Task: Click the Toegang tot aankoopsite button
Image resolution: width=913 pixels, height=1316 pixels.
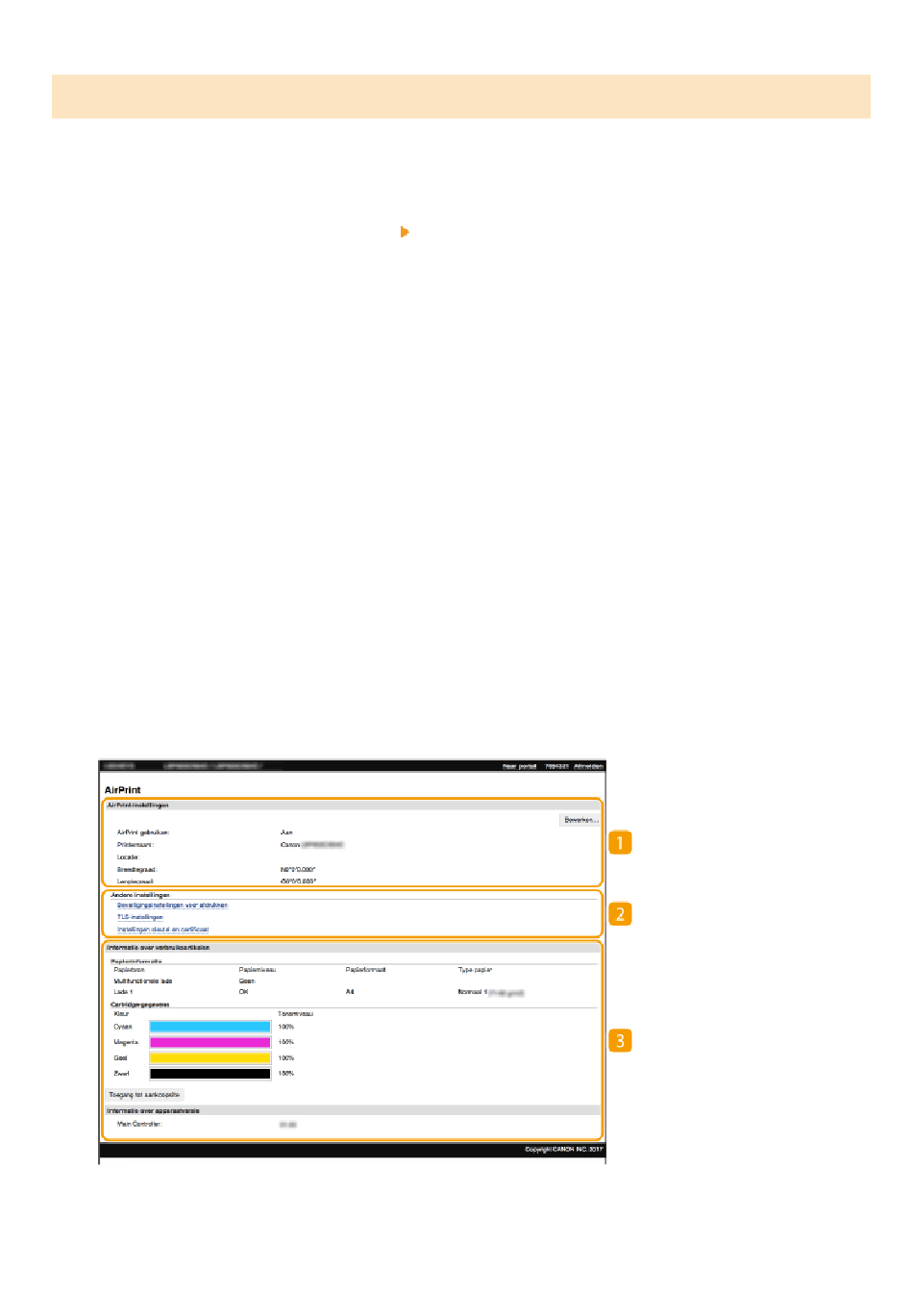Action: click(x=144, y=1095)
